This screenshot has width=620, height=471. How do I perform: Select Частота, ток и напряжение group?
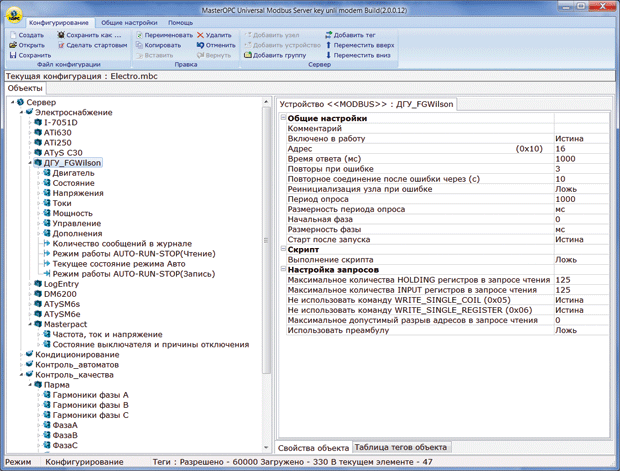pyautogui.click(x=108, y=335)
